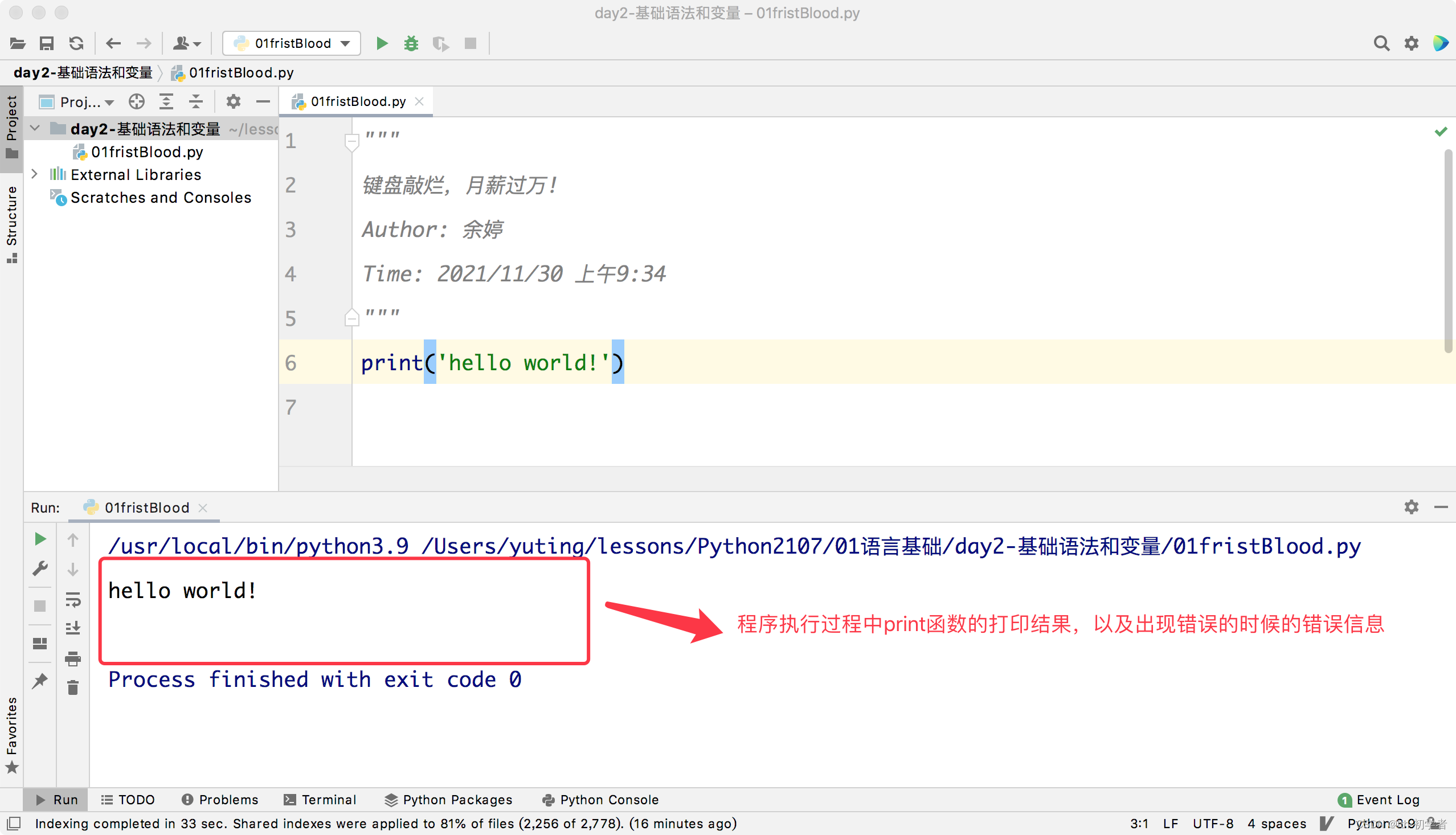
Task: Click the wrench icon in the Run panel
Action: pos(39,569)
